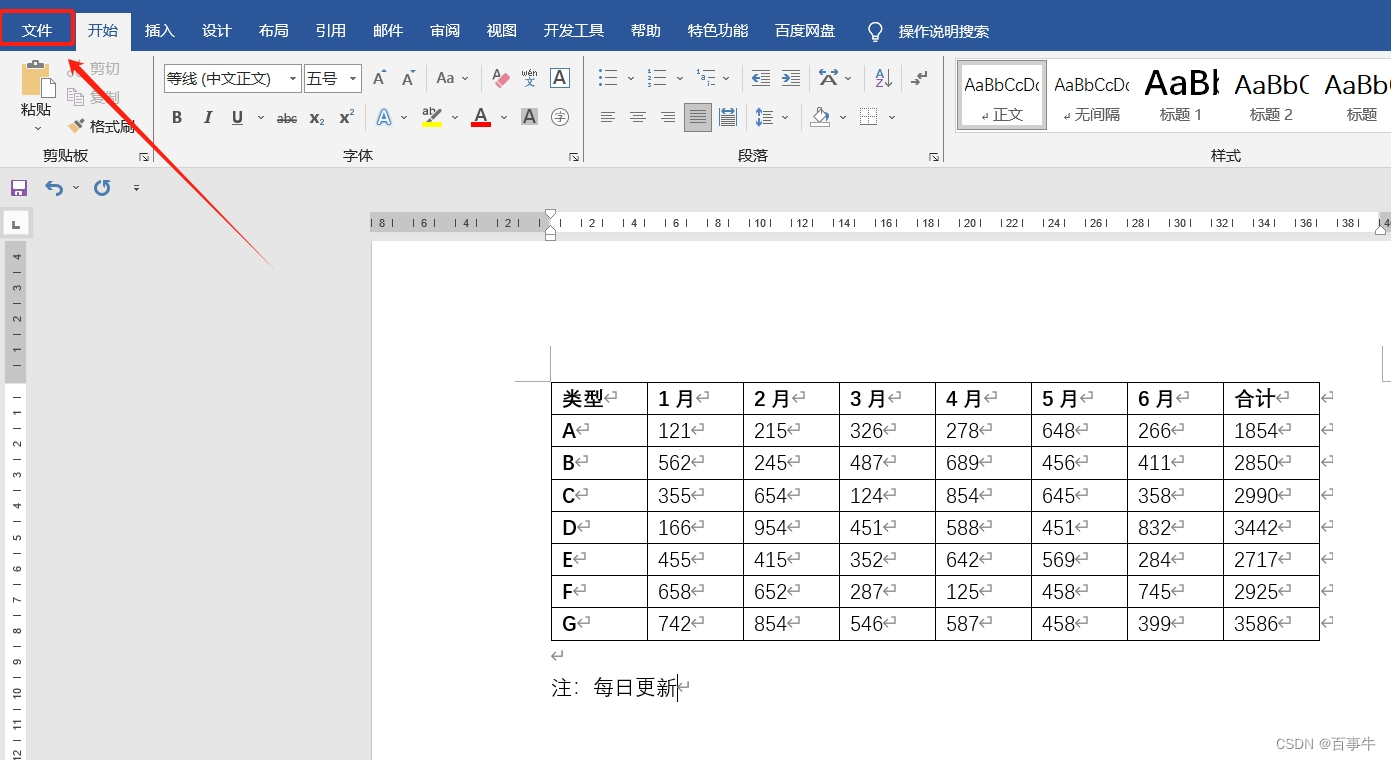
Task: Apply the 正文 style
Action: (x=1002, y=95)
